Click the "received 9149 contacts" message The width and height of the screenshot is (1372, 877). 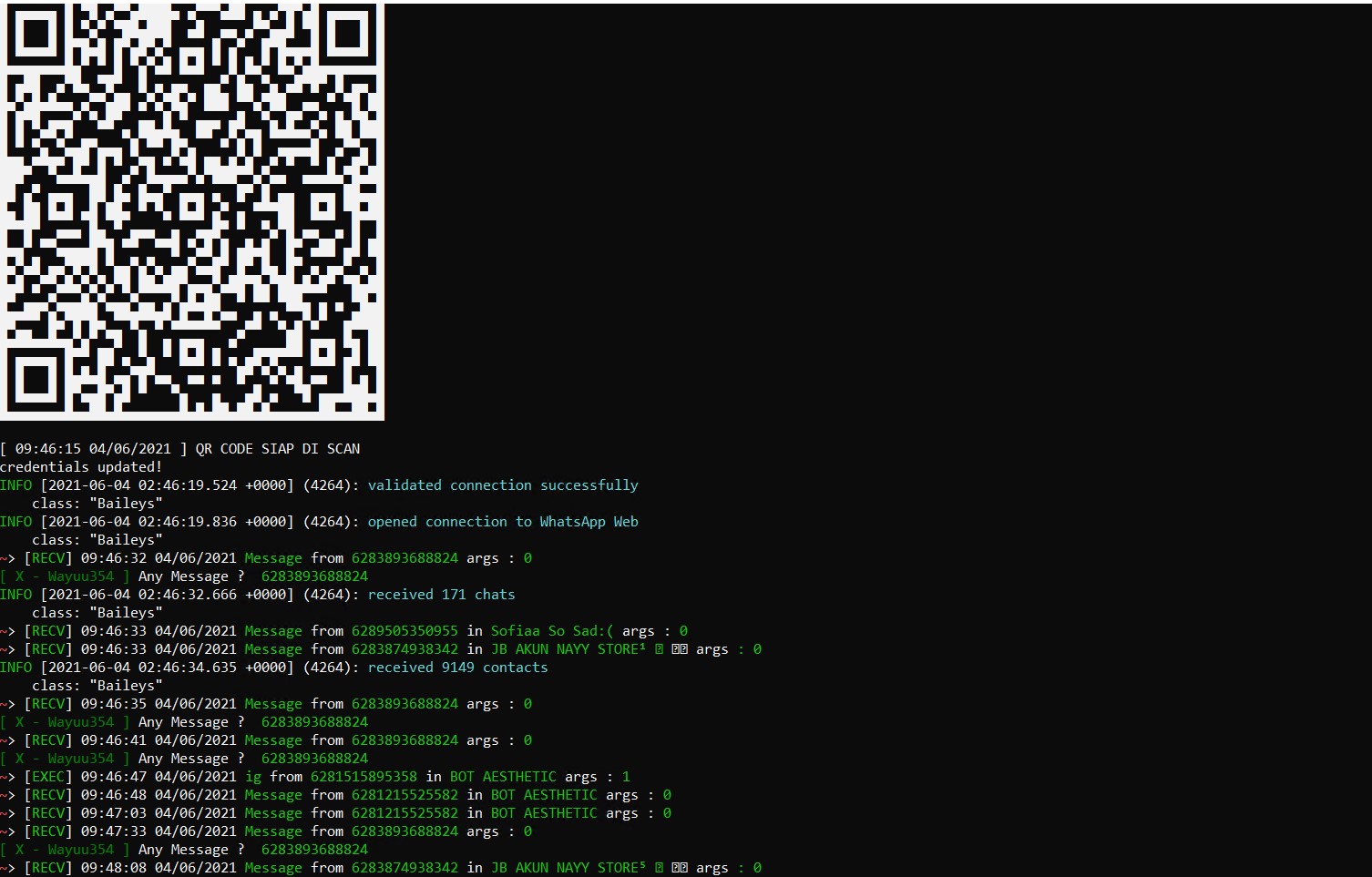coord(457,668)
